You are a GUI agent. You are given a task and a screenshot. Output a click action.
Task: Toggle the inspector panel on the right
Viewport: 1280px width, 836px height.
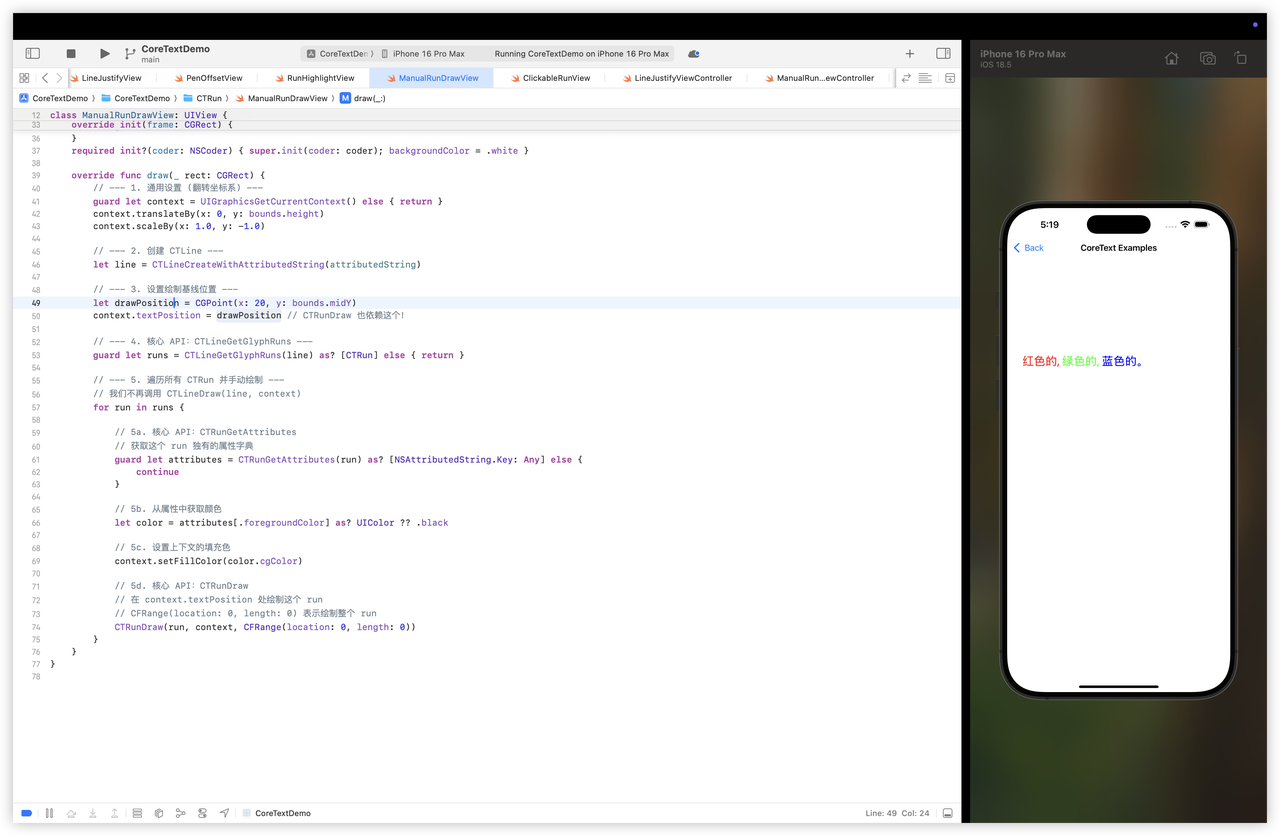coord(943,54)
